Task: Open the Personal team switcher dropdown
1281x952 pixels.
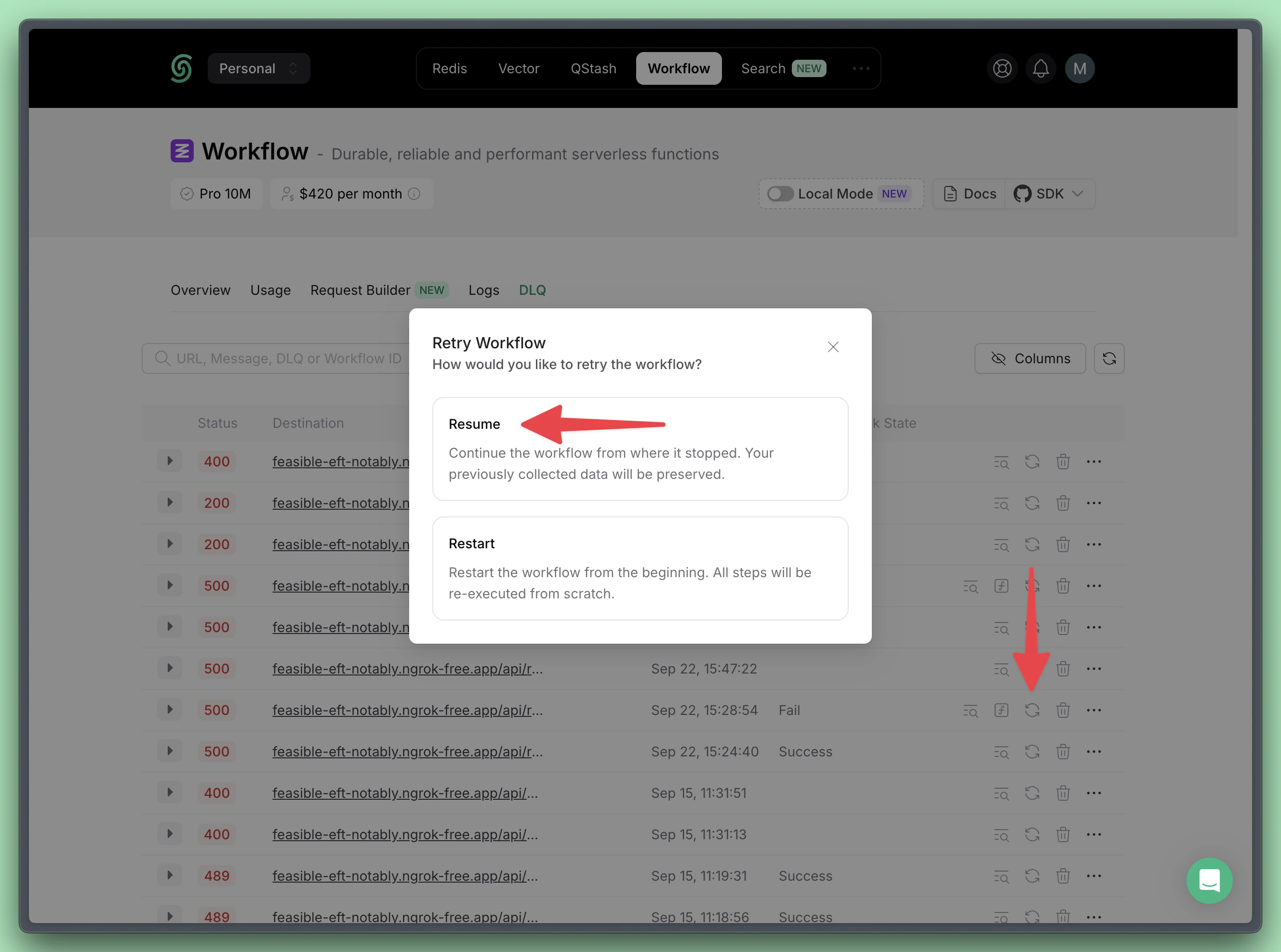Action: tap(258, 68)
